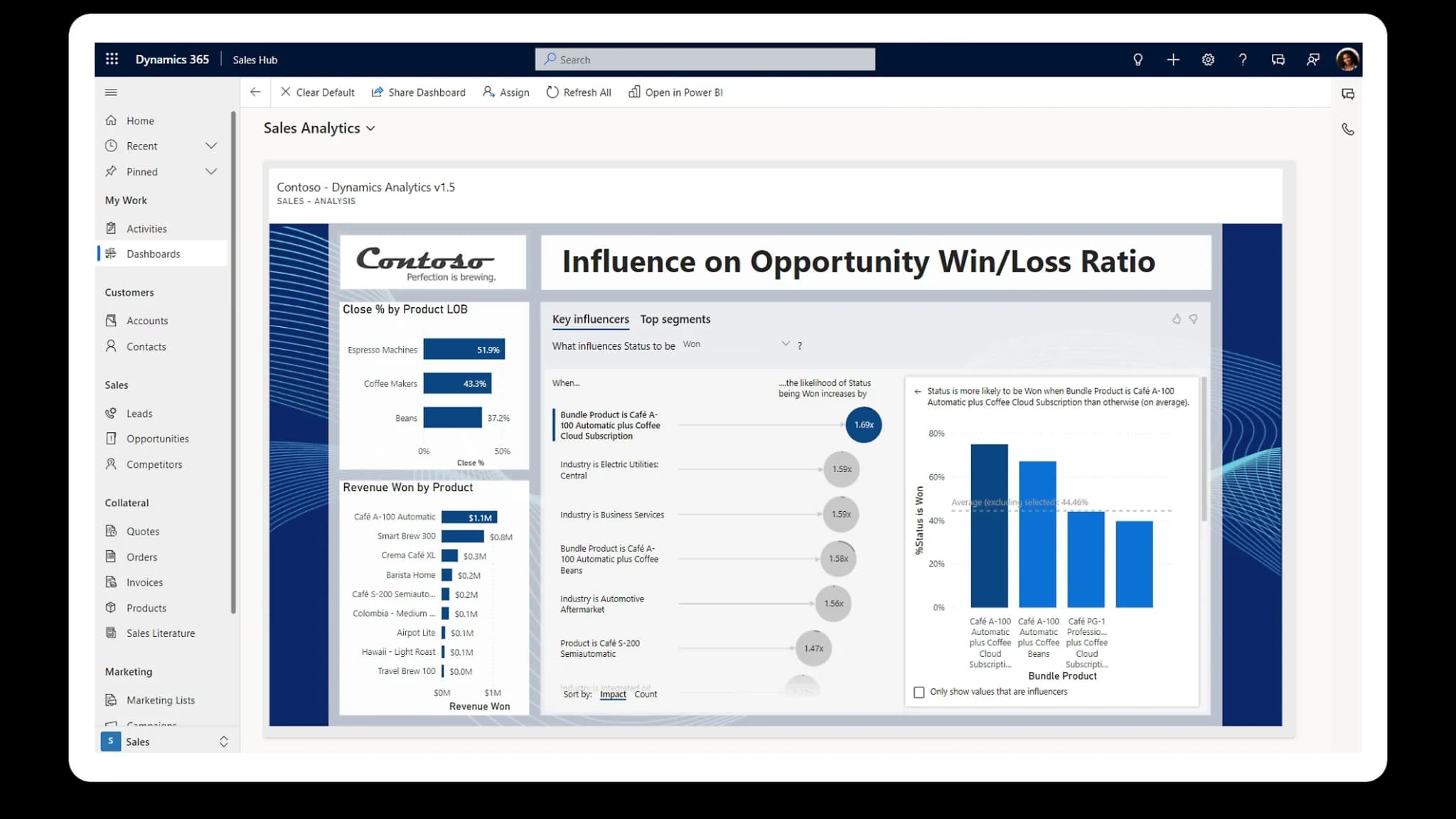Click the influencer detail pane scrollbar

1204,449
